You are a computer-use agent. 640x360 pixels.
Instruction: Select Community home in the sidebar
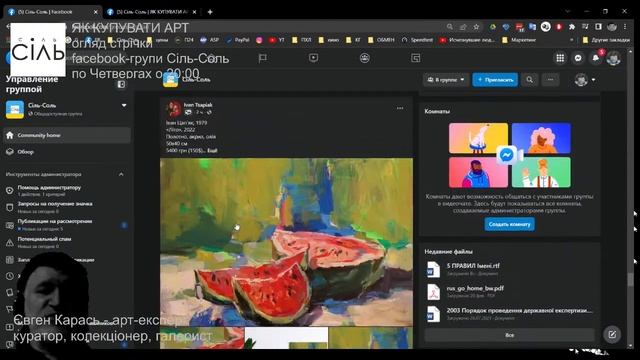click(67, 135)
